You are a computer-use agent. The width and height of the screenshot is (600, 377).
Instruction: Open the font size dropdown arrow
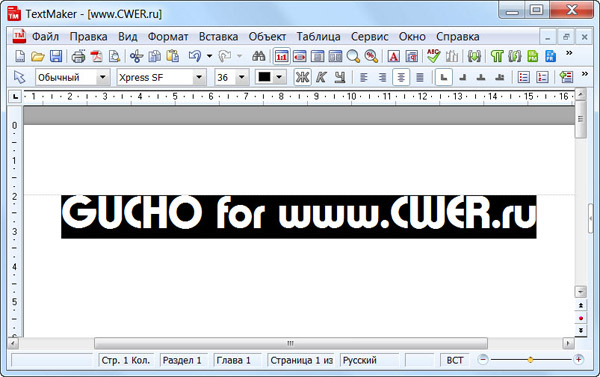[x=242, y=77]
